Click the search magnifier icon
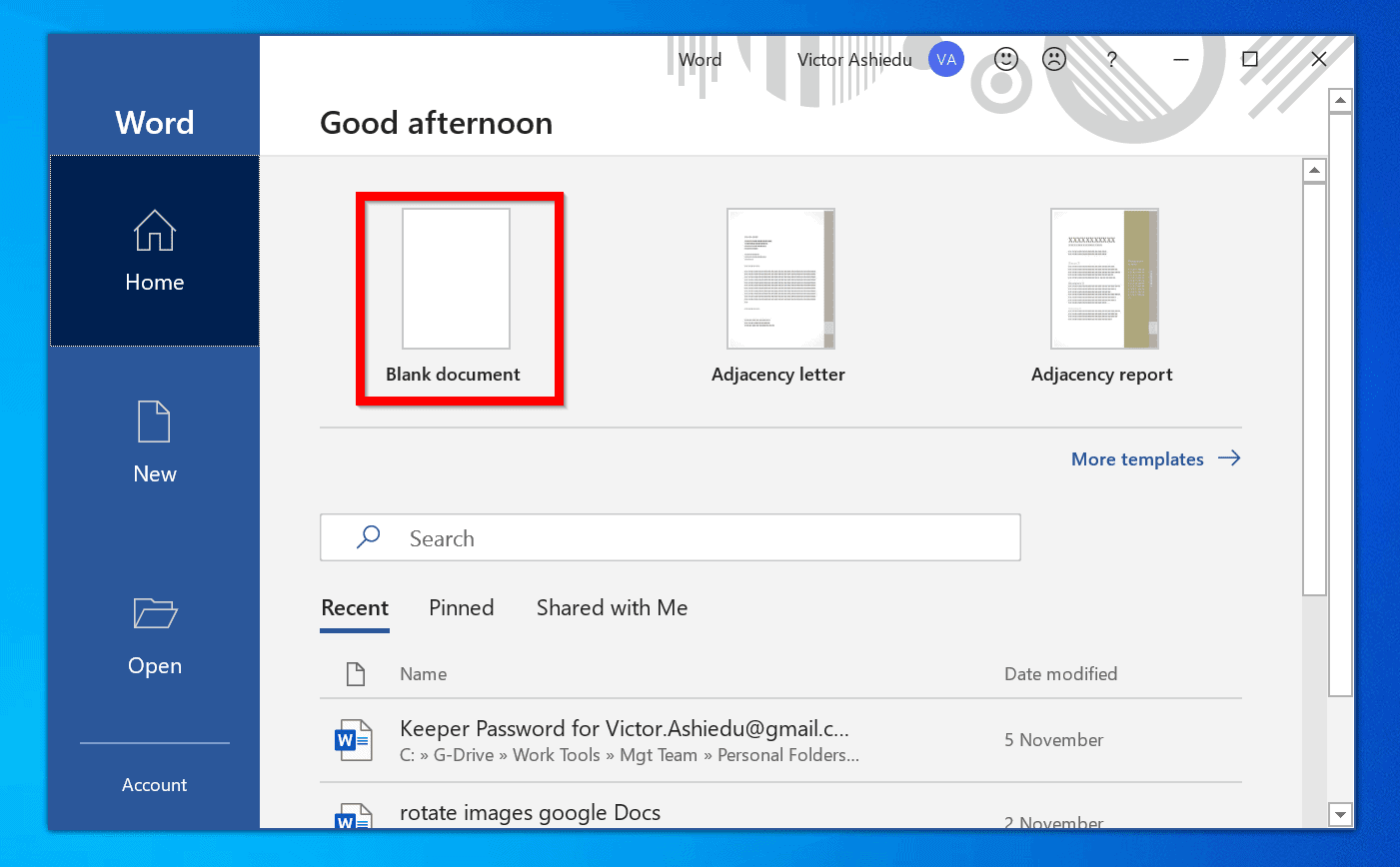1400x867 pixels. click(x=368, y=536)
